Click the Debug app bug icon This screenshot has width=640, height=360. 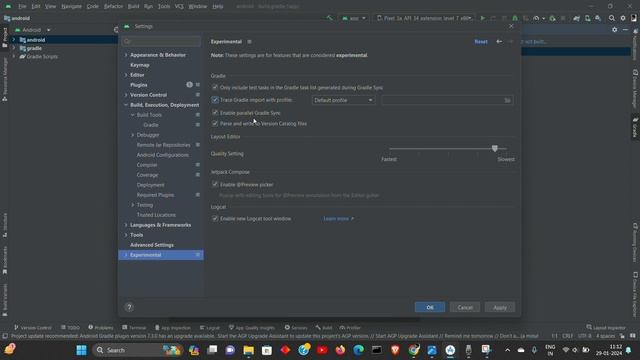pos(515,18)
